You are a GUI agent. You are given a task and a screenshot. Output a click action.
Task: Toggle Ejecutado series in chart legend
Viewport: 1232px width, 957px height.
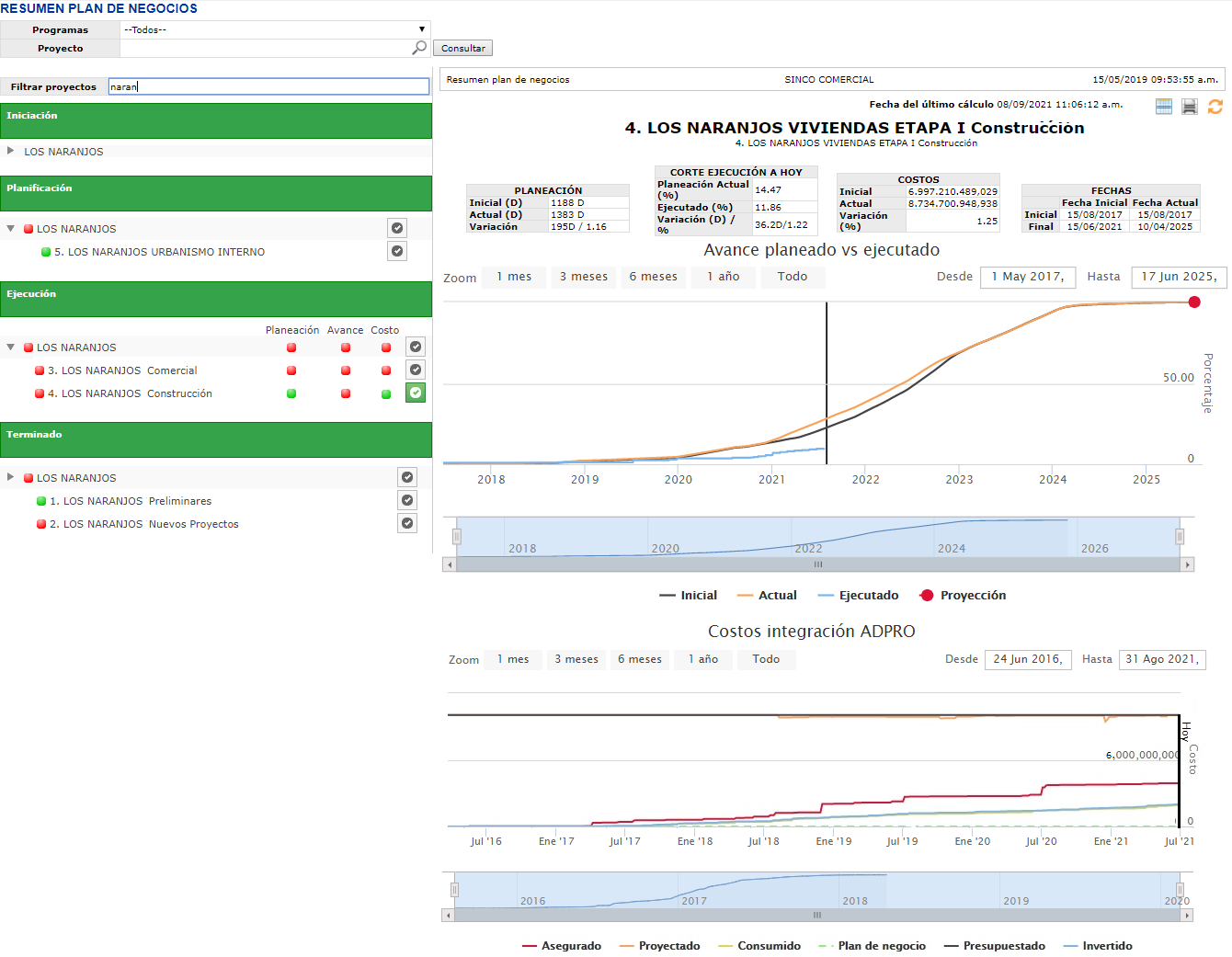(x=858, y=596)
